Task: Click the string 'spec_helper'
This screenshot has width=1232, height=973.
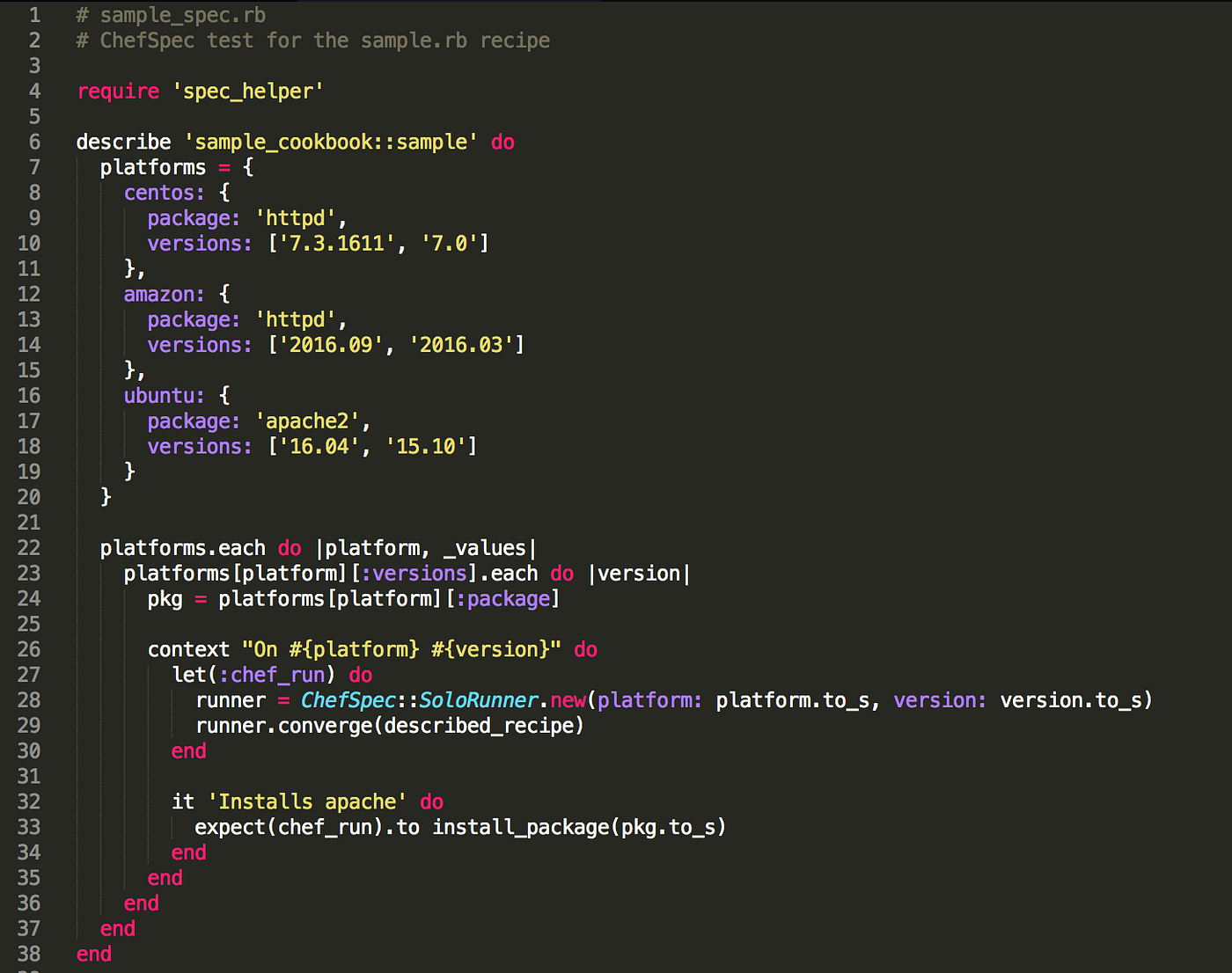Action: pos(248,91)
